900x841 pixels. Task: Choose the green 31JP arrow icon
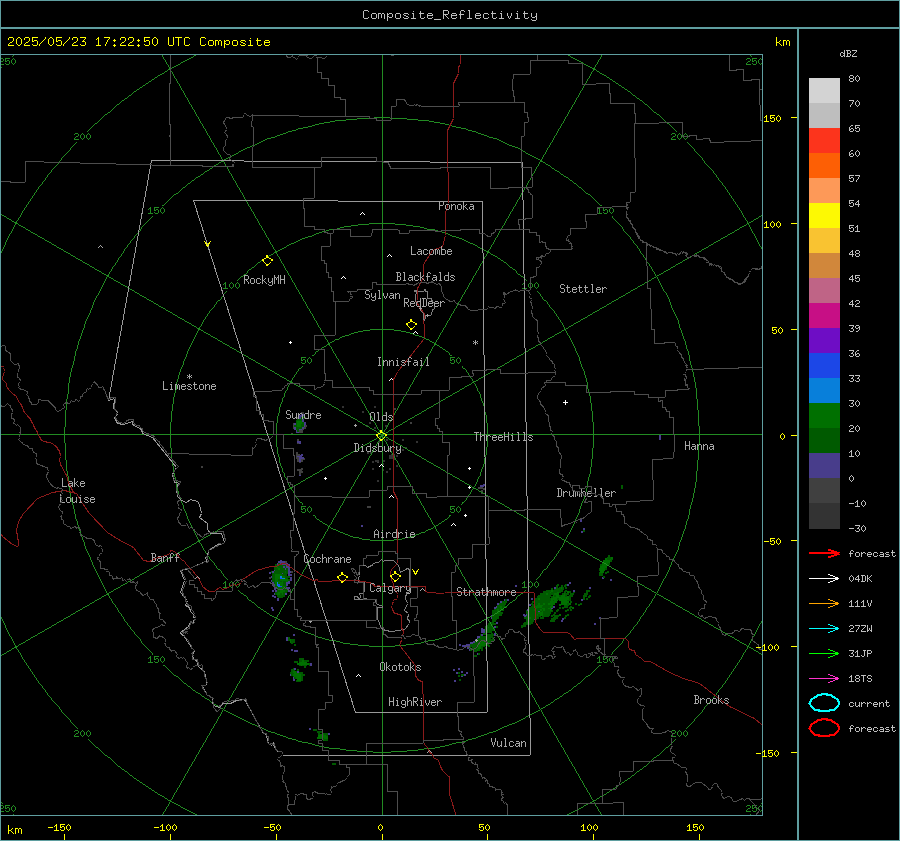(x=824, y=653)
